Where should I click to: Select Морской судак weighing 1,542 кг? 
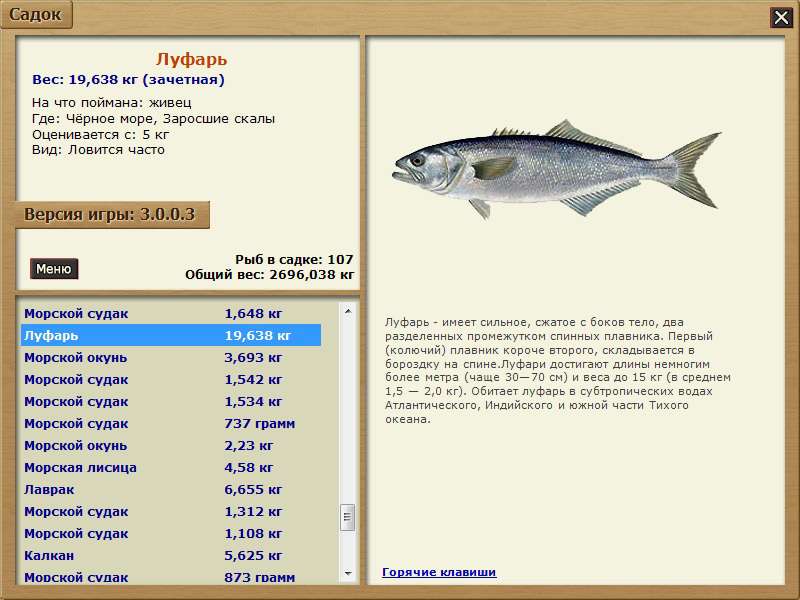point(170,380)
